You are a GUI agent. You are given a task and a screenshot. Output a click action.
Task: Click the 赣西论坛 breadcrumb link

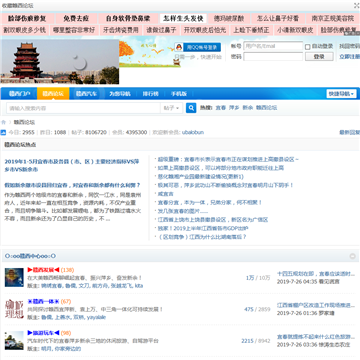[24, 122]
